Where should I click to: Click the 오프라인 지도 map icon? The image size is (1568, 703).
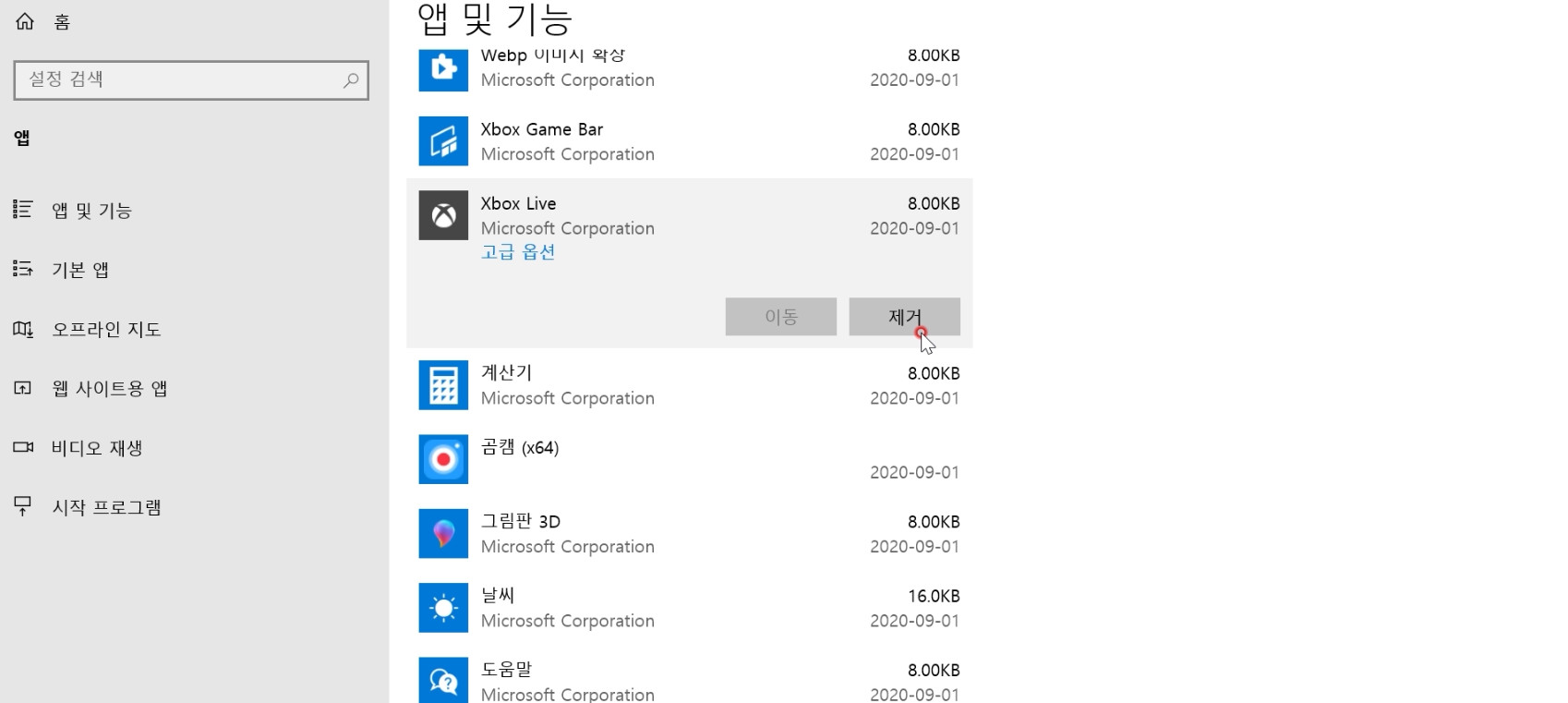22,329
